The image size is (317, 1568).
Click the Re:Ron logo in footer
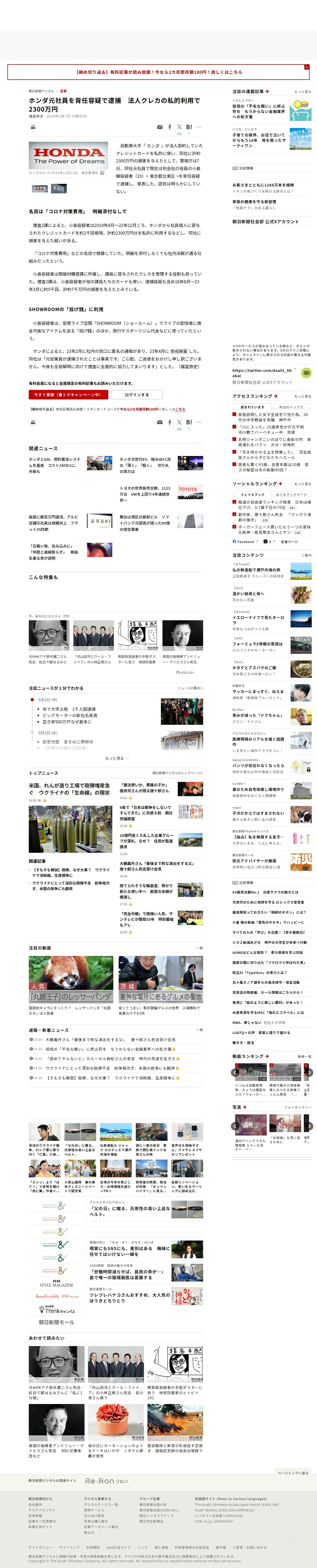(106, 1480)
